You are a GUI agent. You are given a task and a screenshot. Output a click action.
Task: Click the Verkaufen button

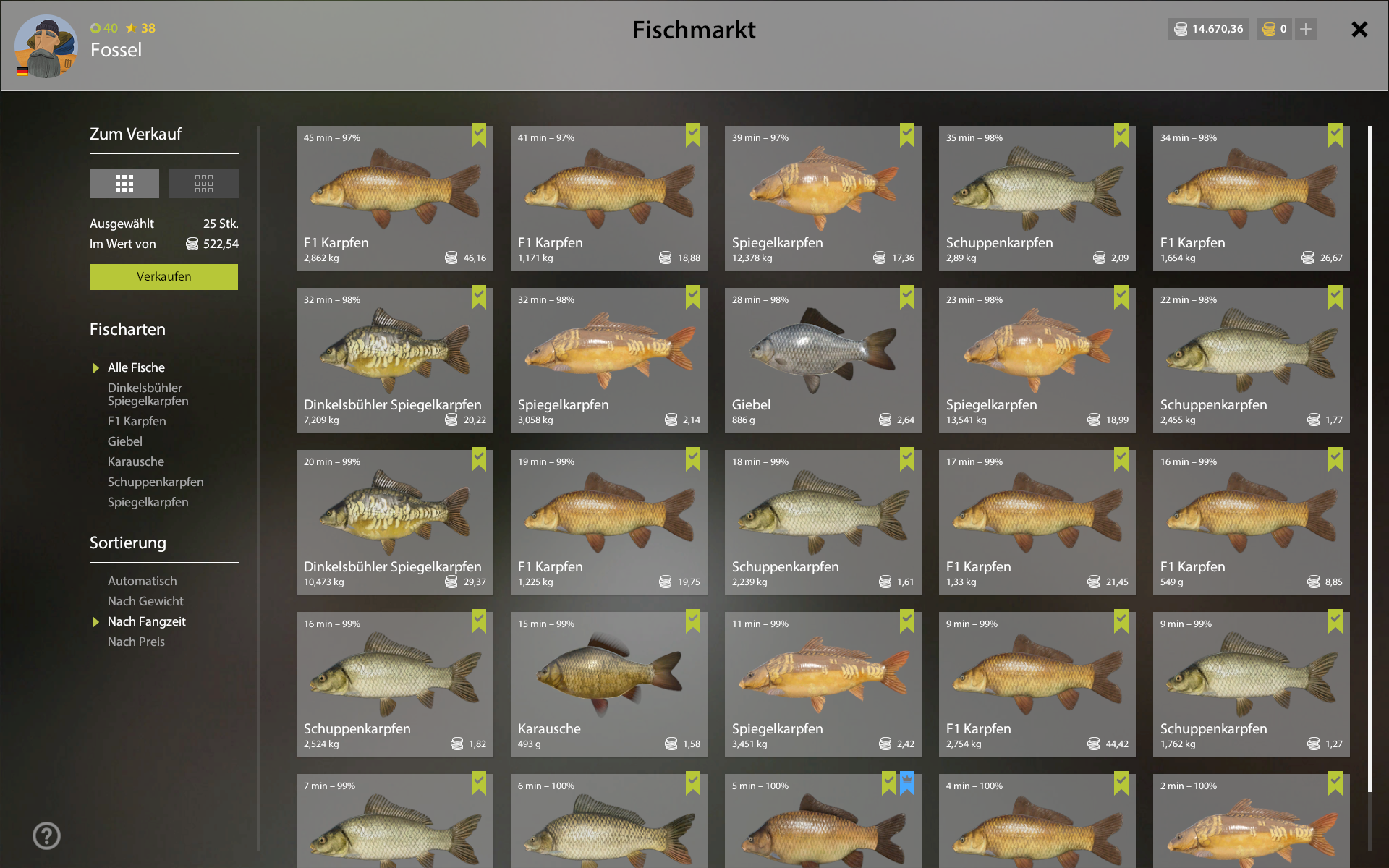pos(164,277)
